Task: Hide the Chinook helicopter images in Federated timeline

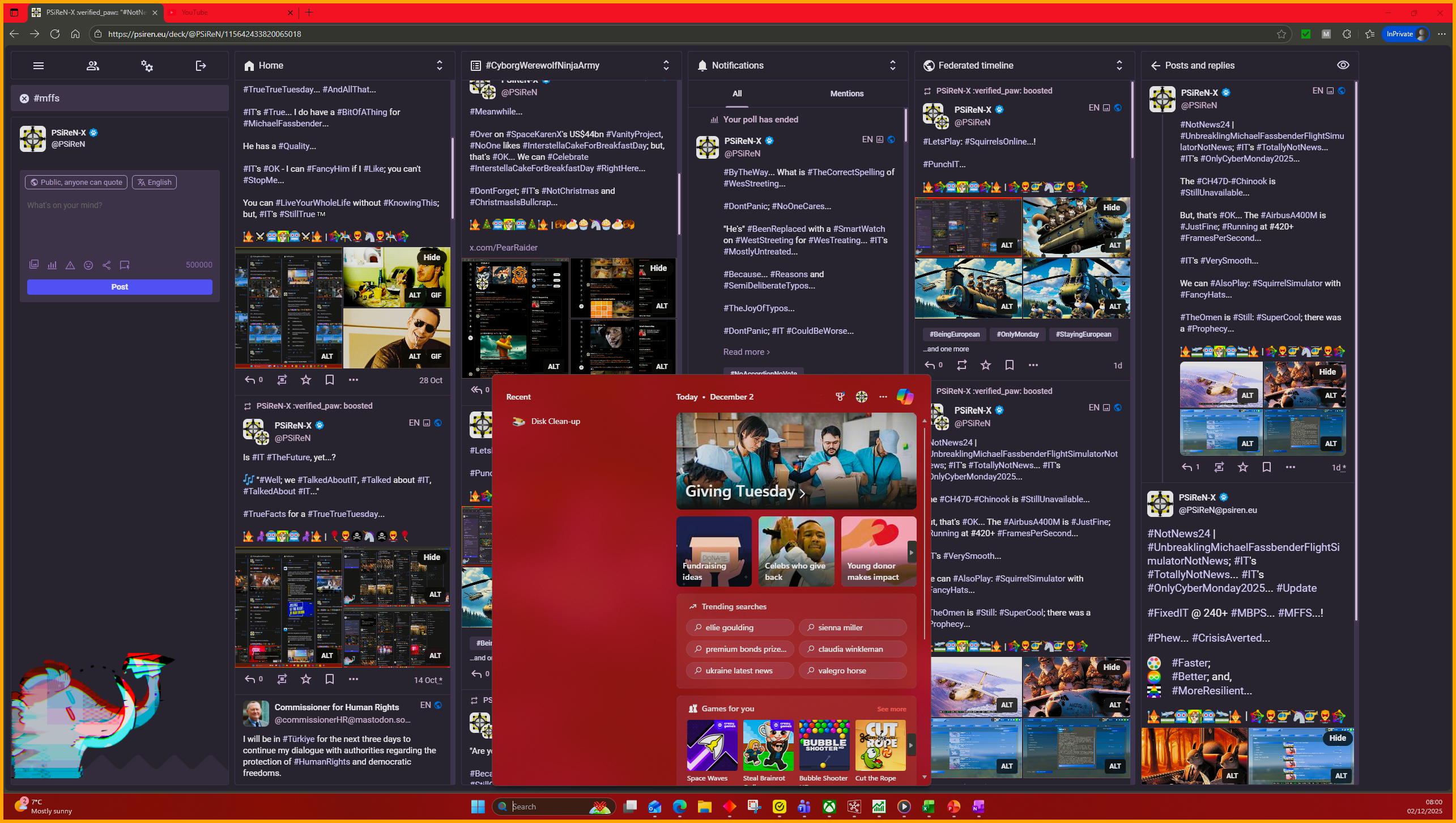Action: coord(1111,207)
